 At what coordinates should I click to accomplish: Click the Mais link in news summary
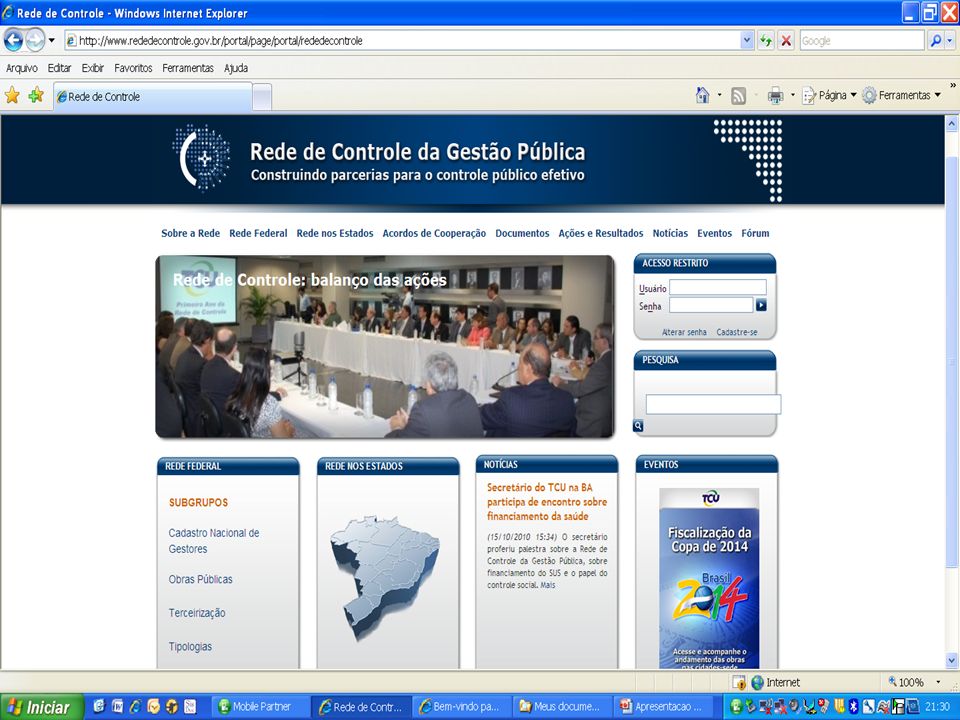tap(547, 585)
